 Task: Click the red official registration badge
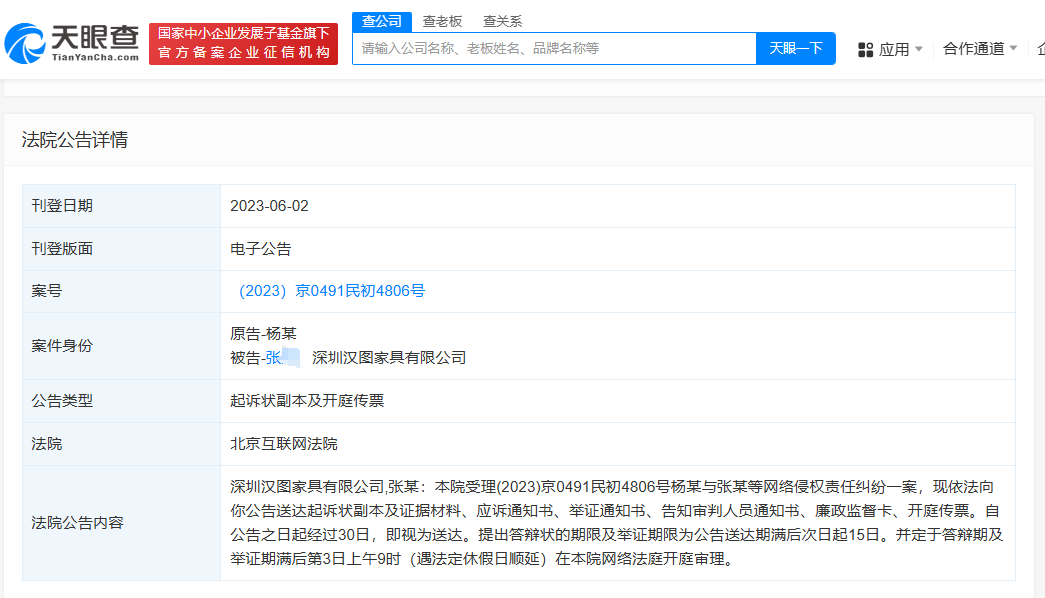(243, 43)
